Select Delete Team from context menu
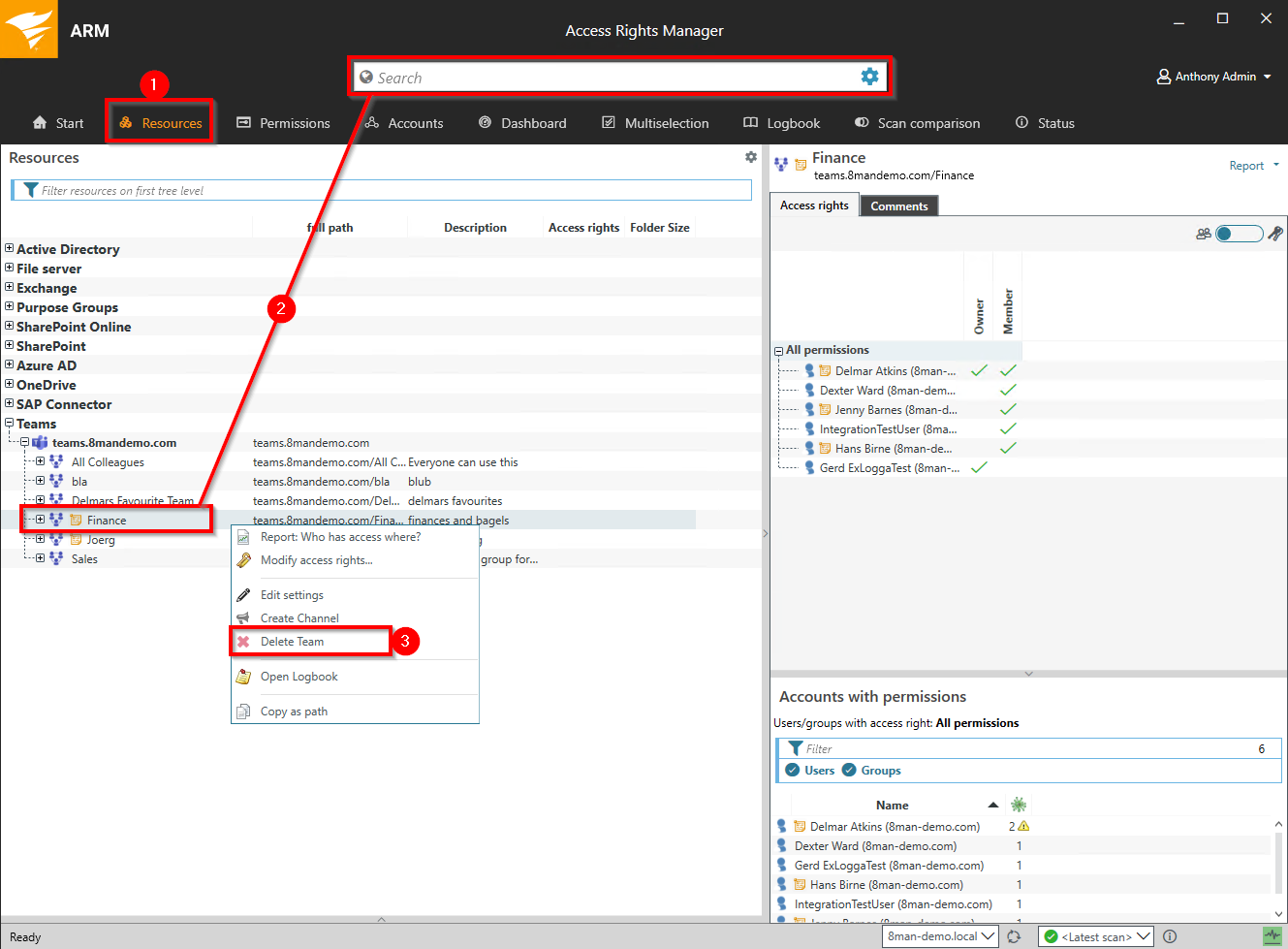The image size is (1288, 949). 292,642
